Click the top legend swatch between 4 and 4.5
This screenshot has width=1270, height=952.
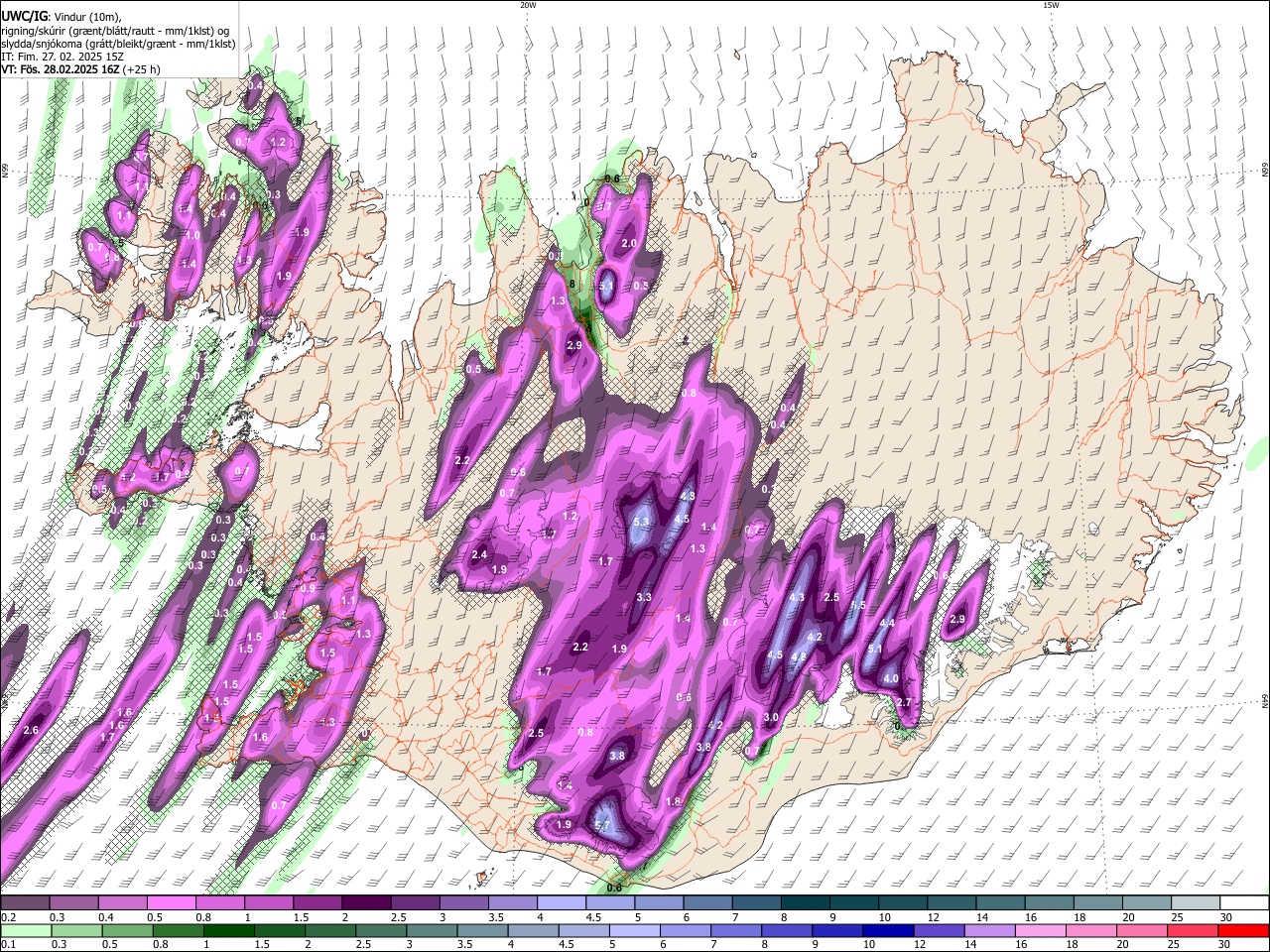pos(562,902)
